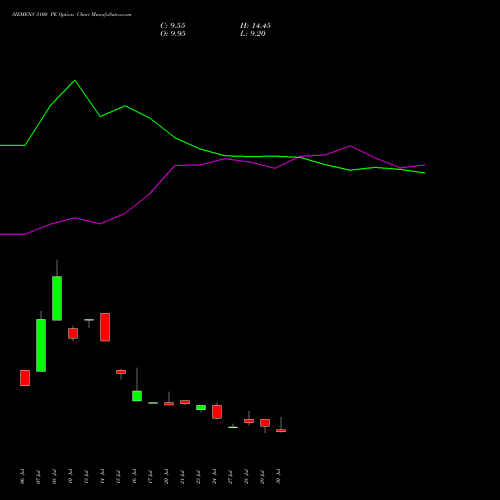Click the 20 Jul date label

point(166,476)
